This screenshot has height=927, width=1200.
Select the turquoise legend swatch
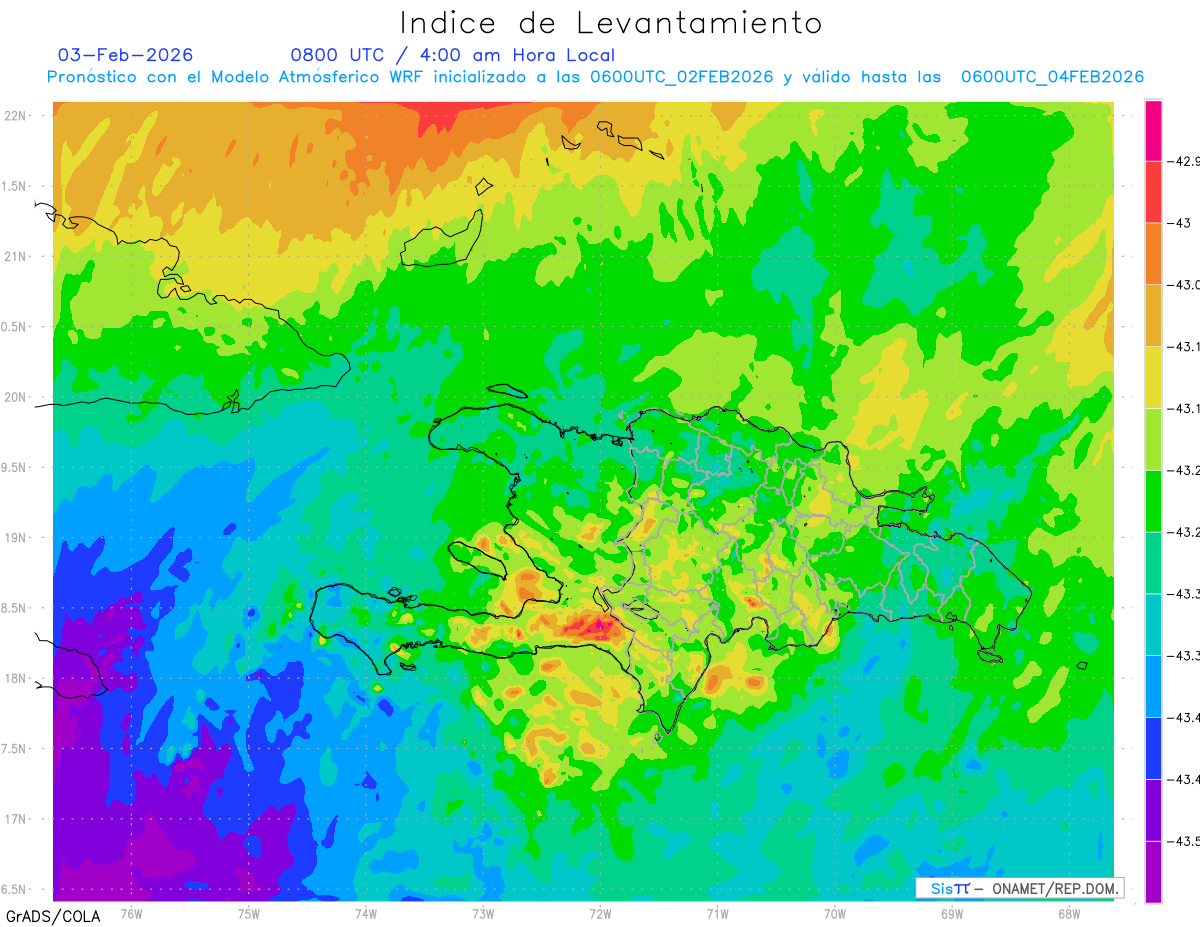coord(1153,624)
